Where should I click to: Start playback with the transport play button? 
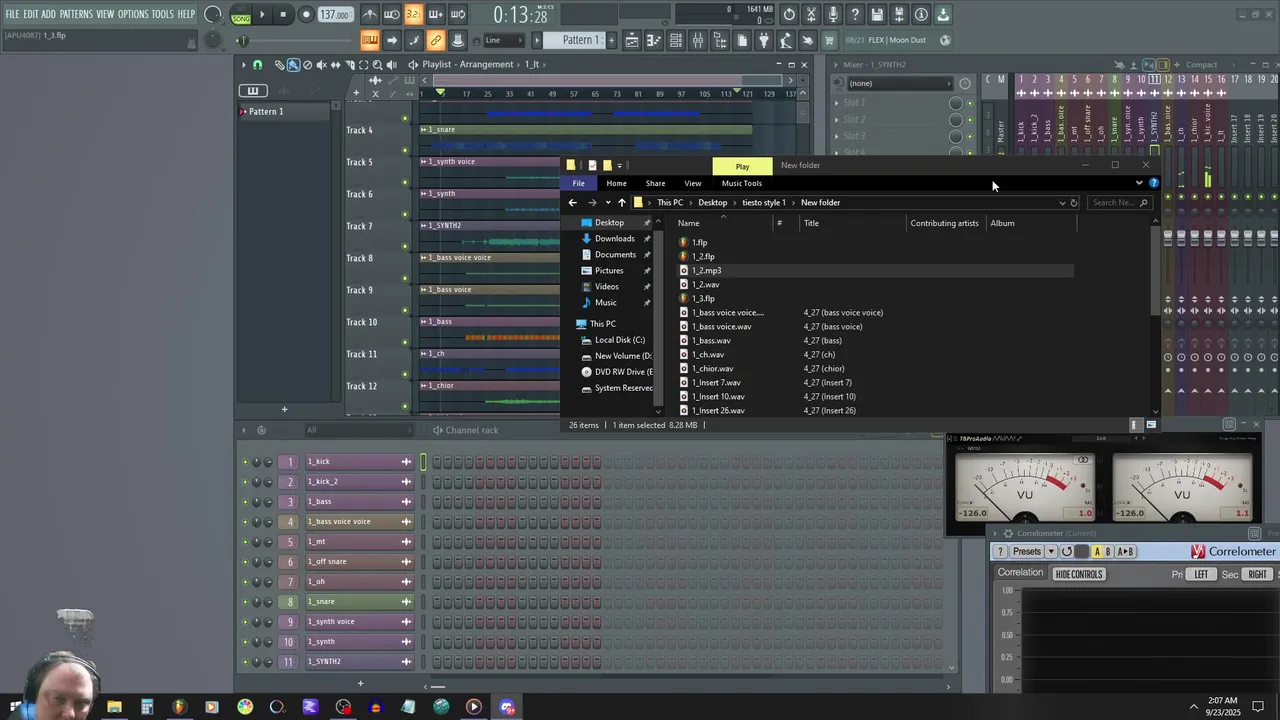[x=262, y=15]
